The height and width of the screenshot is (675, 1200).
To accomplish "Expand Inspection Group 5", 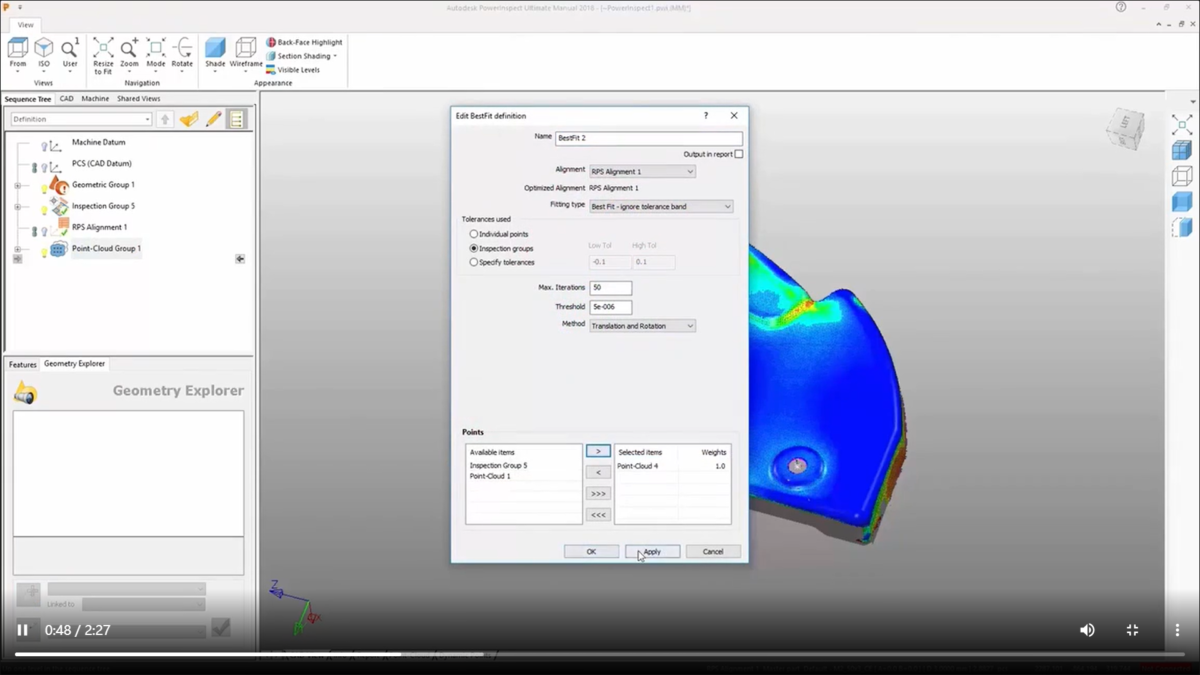I will point(17,207).
